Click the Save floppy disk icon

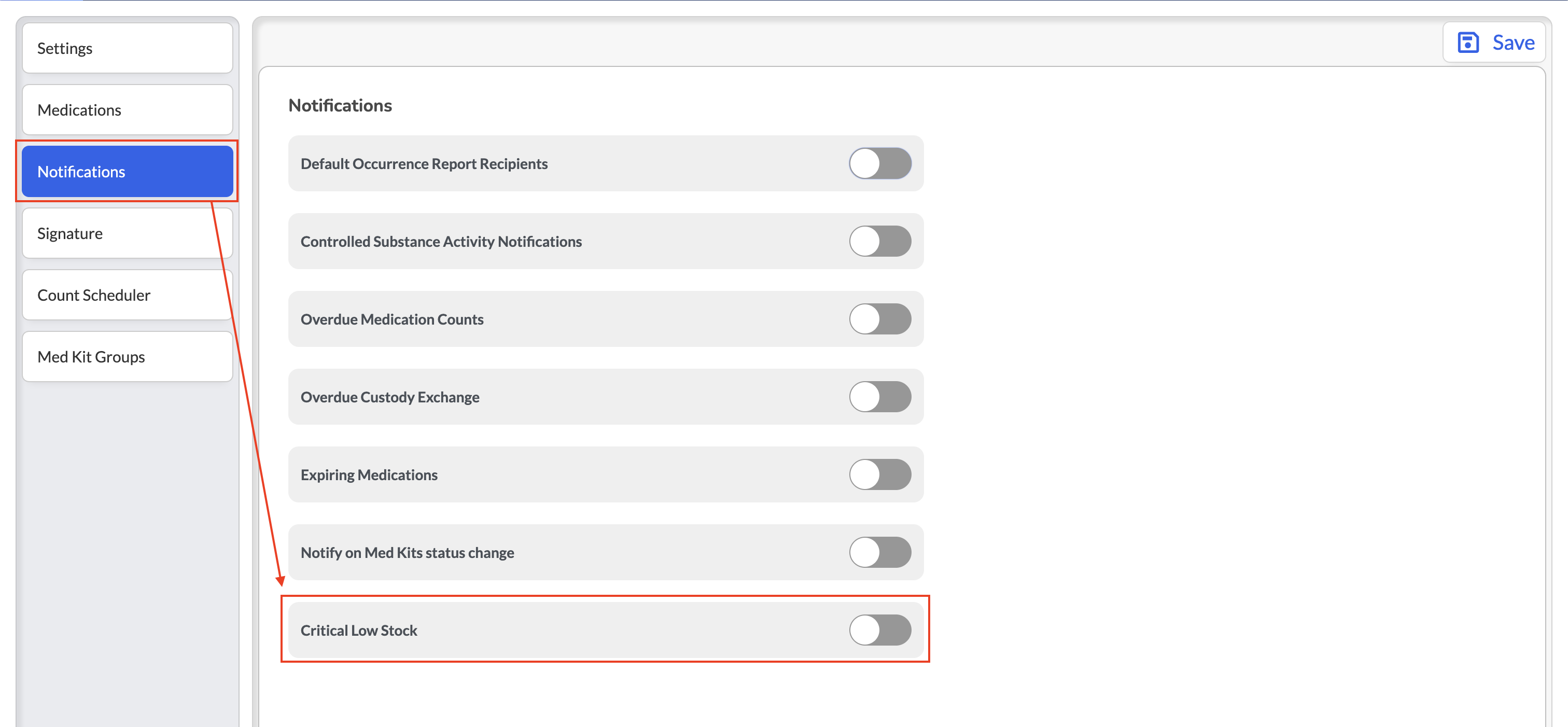tap(1467, 43)
